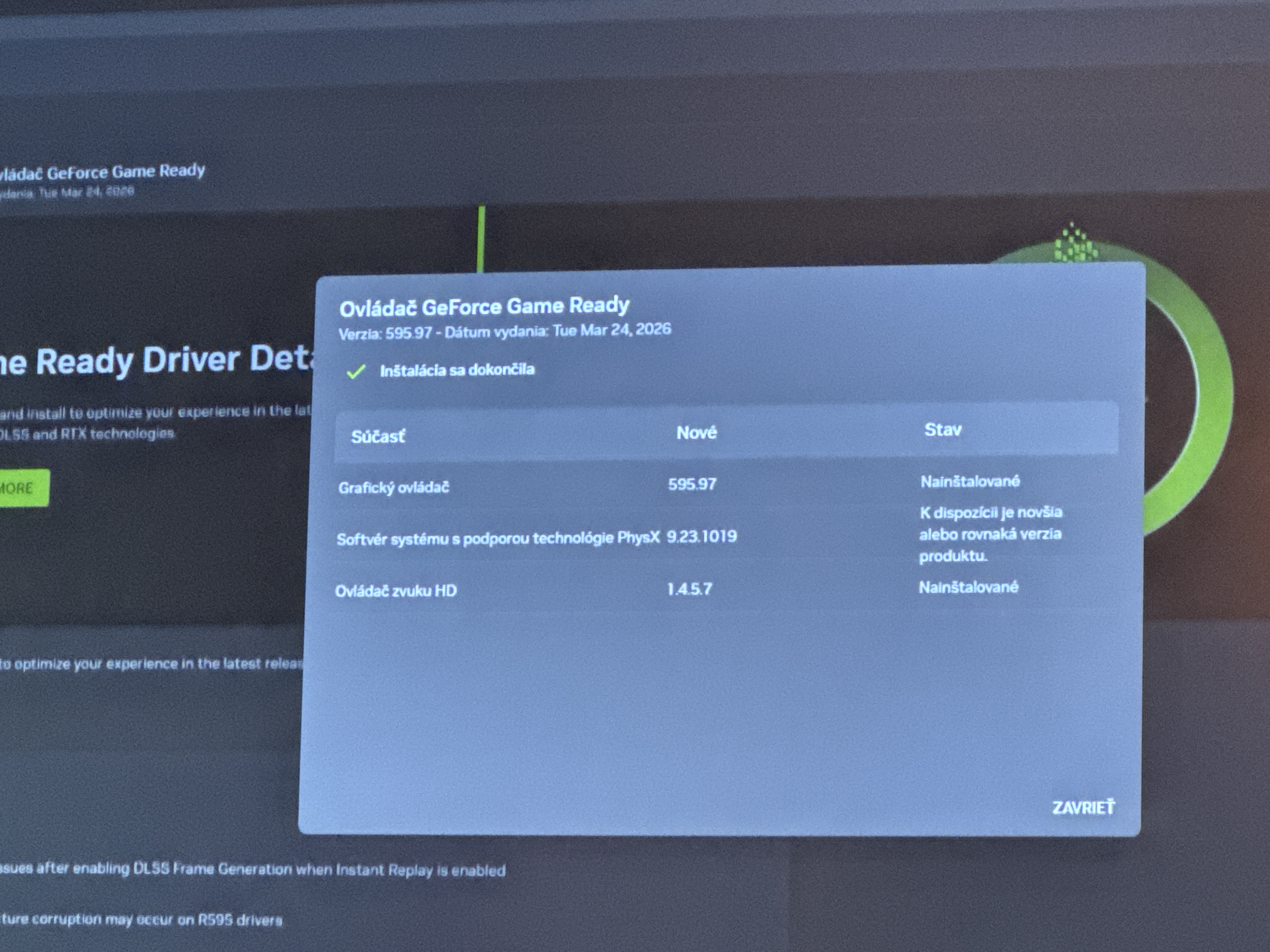The width and height of the screenshot is (1270, 952).
Task: Select the Súčasť column header
Action: click(x=378, y=436)
